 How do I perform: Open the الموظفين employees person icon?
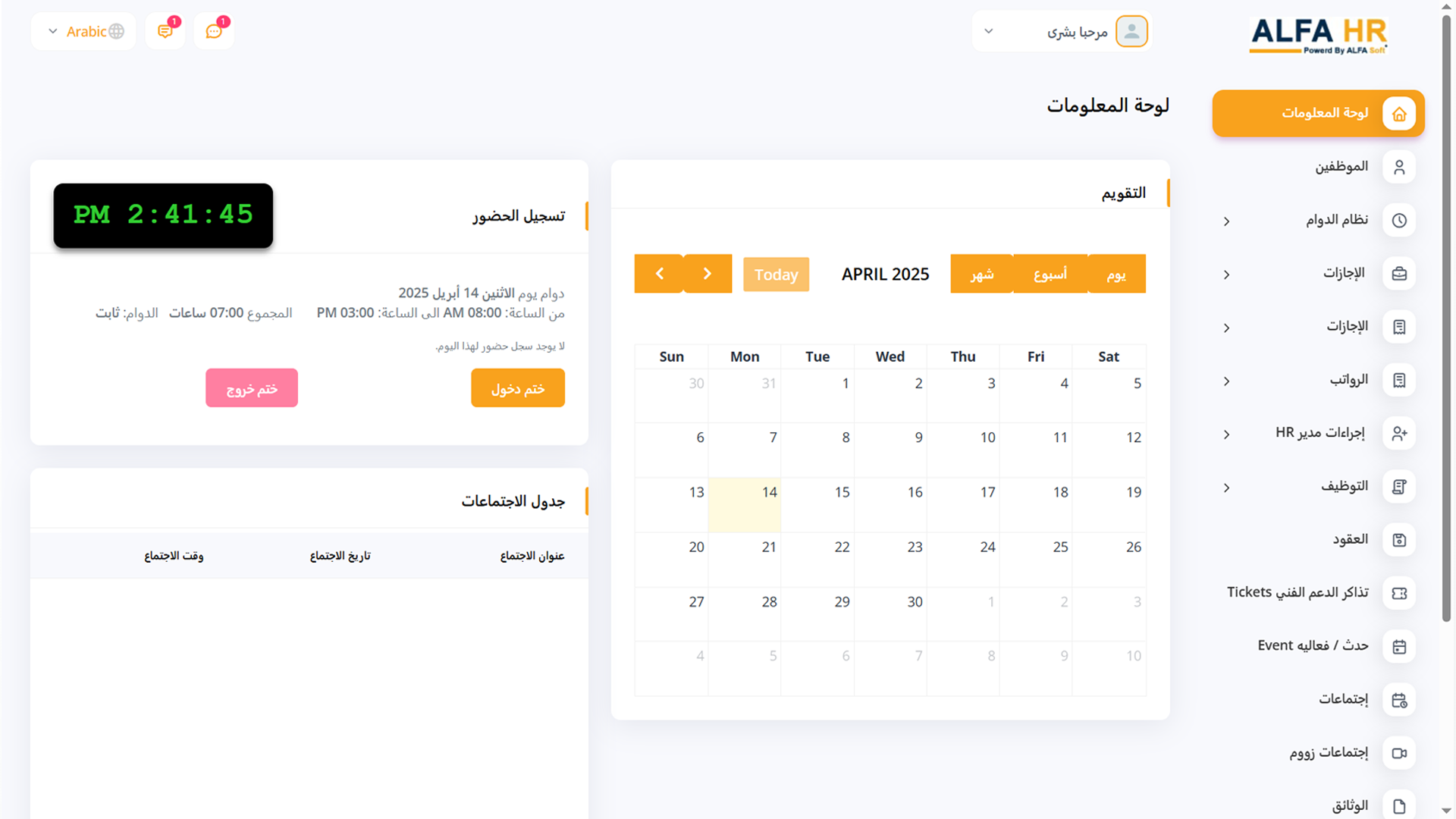pyautogui.click(x=1399, y=167)
